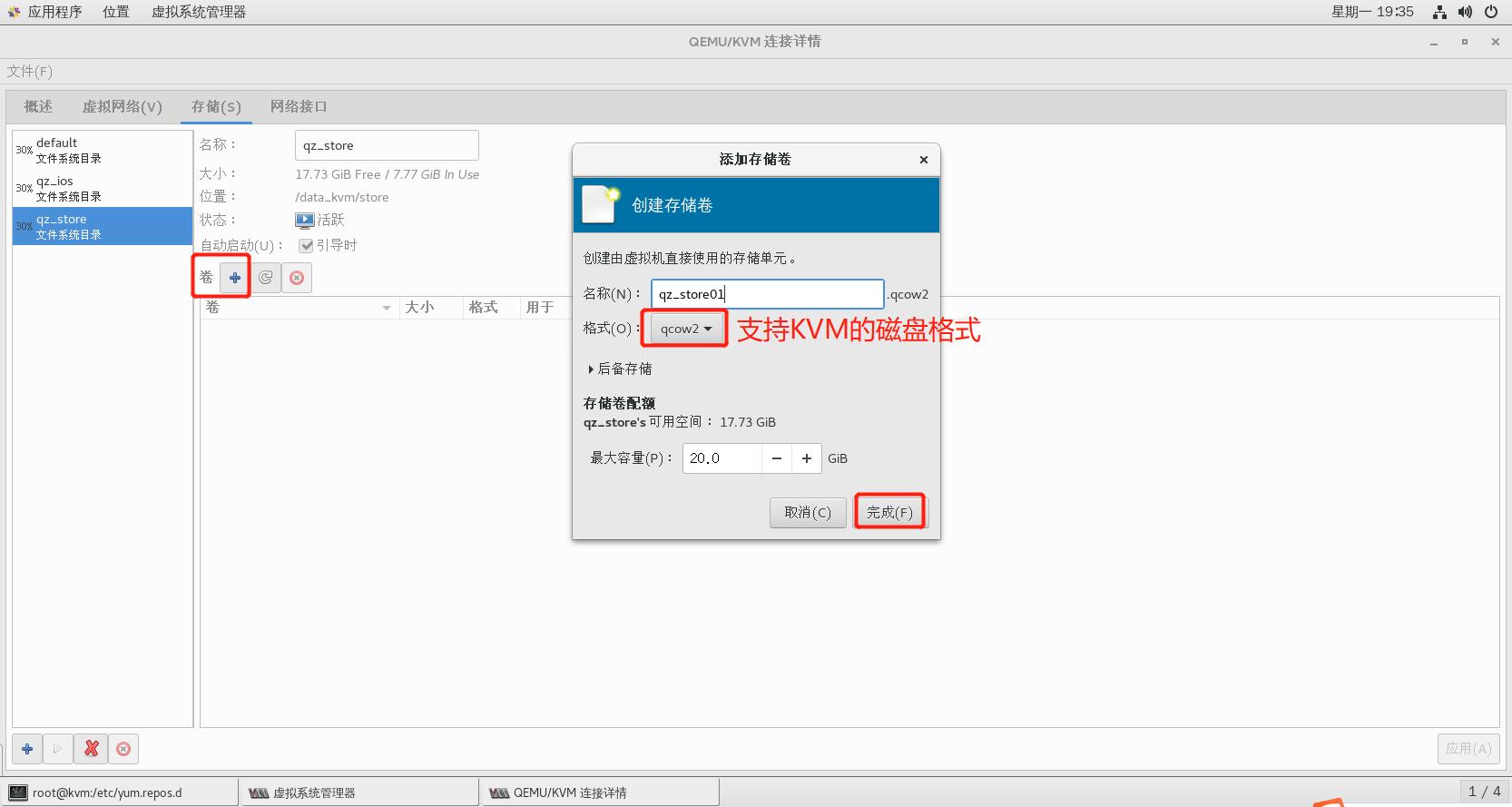Screen dimensions: 1512x807
Task: Click the Used By column header
Action: coord(541,308)
